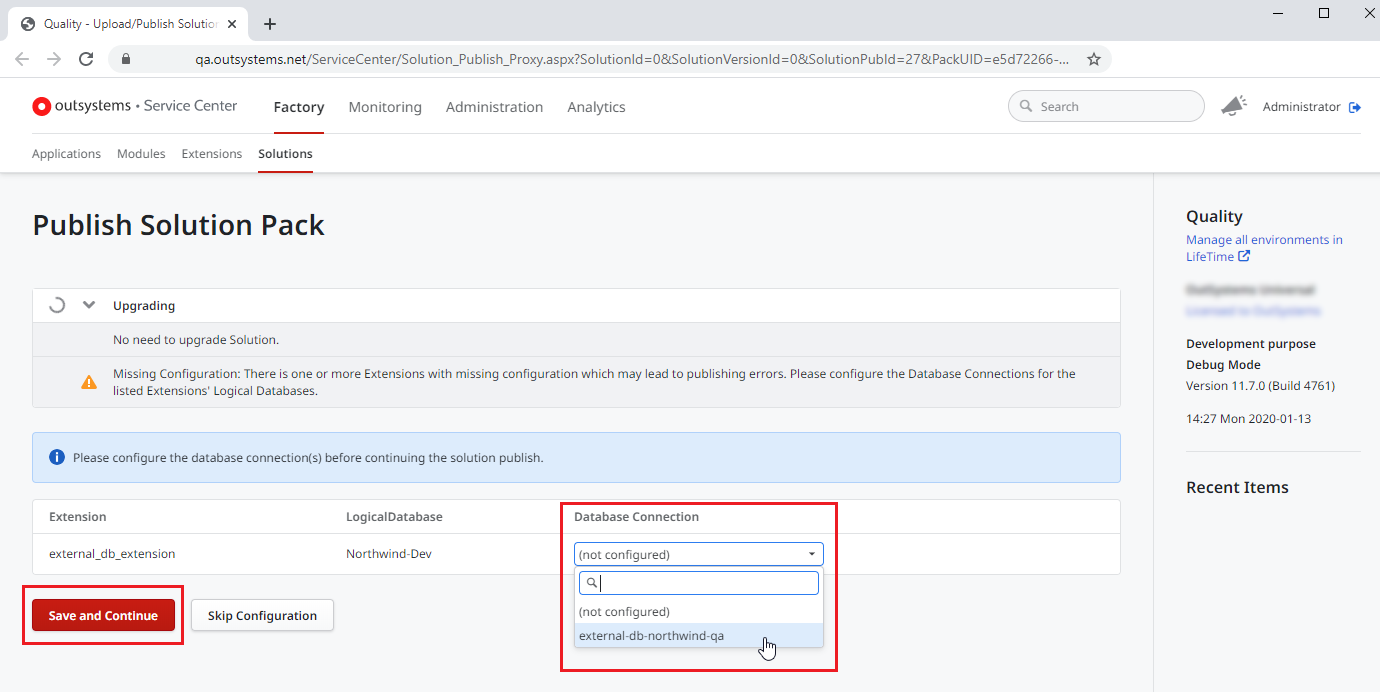
Task: Click Skip Configuration
Action: pos(261,615)
